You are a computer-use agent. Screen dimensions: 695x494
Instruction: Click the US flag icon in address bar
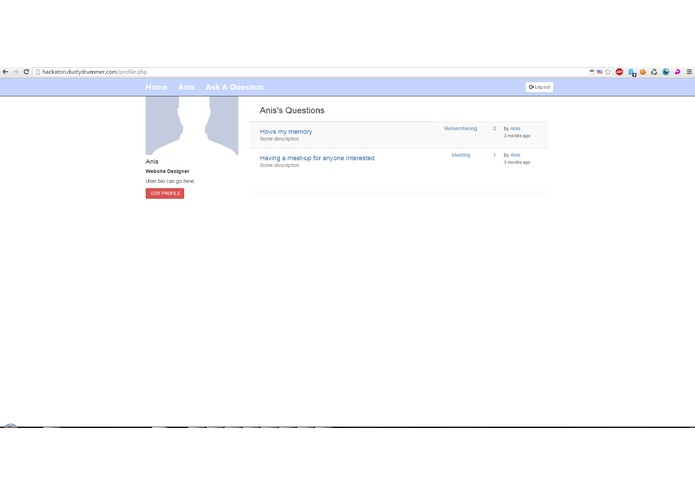(x=599, y=72)
